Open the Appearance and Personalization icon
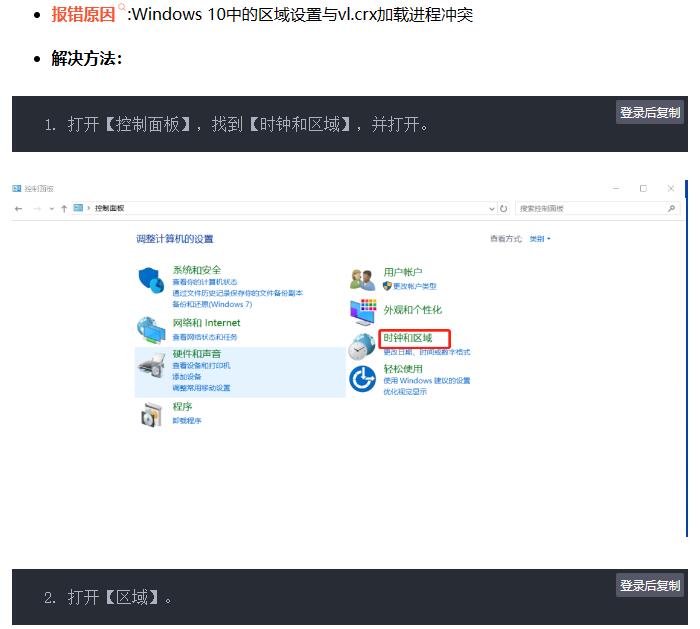This screenshot has width=700, height=629. pyautogui.click(x=362, y=311)
